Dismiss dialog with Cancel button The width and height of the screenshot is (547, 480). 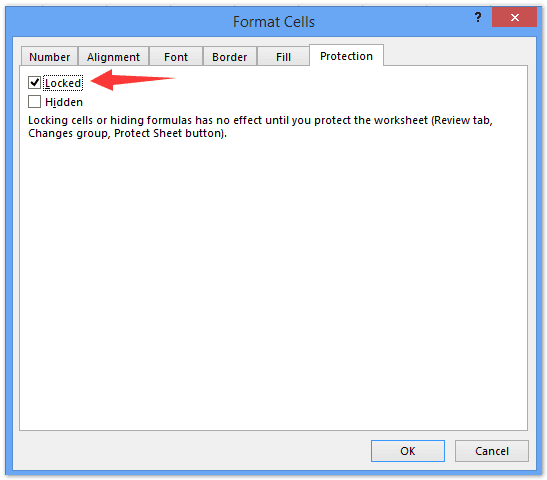[492, 451]
